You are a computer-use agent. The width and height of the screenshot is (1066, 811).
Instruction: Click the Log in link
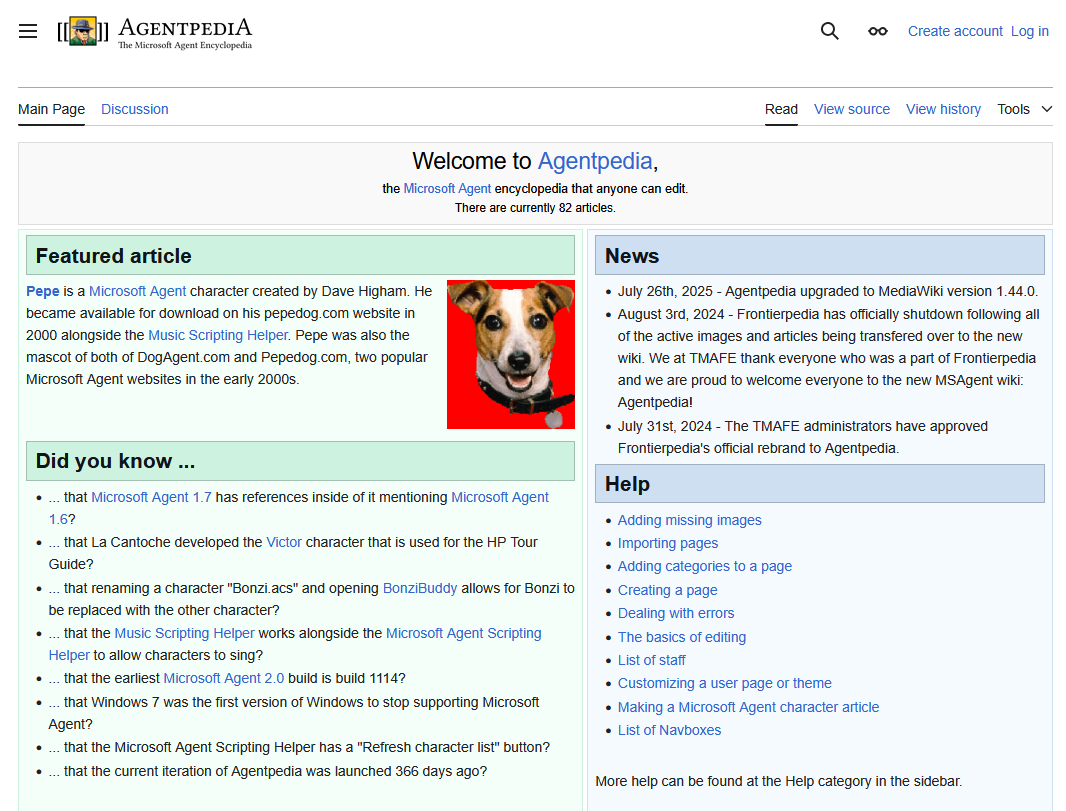1029,31
